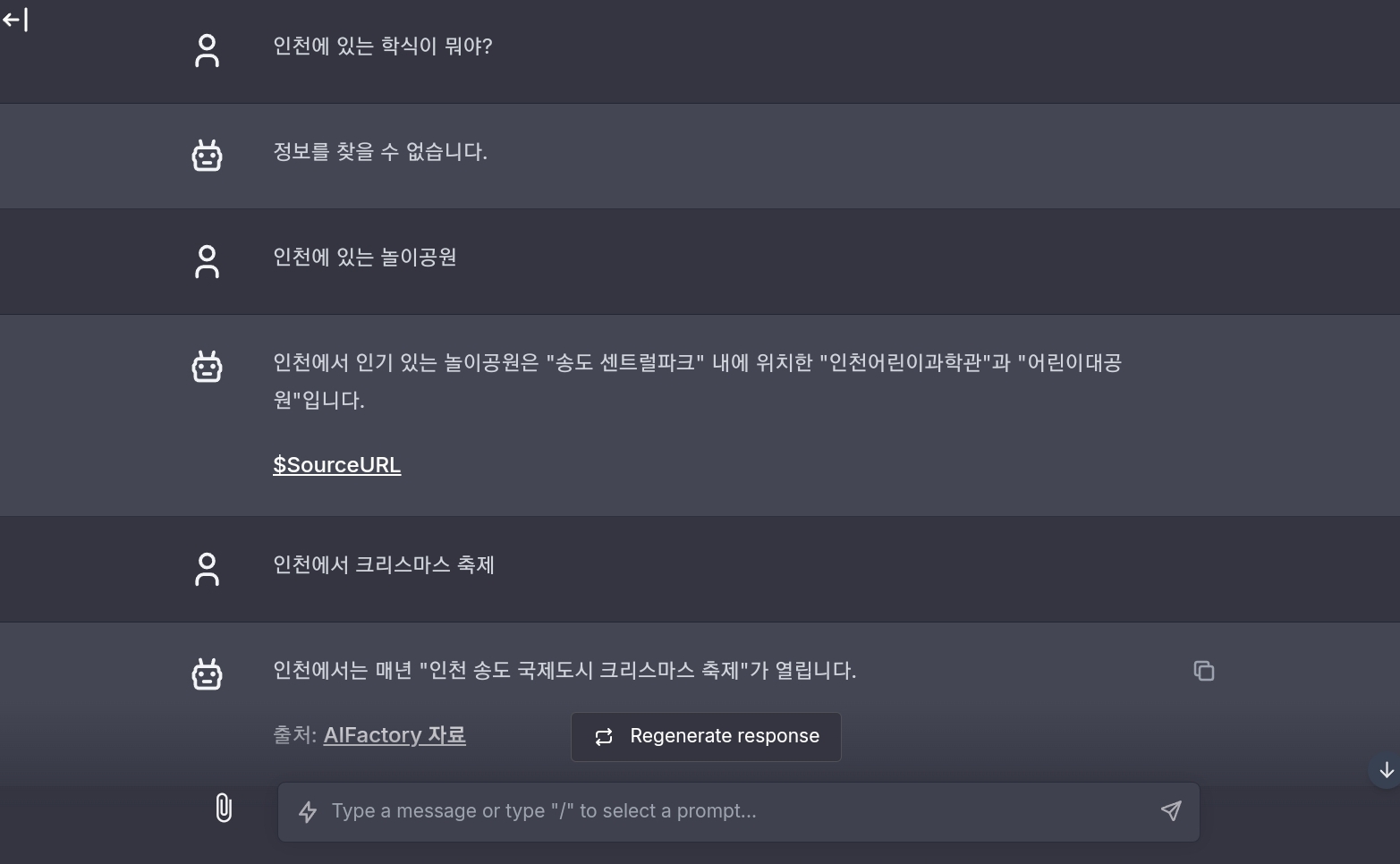1400x864 pixels.
Task: Click the message '인천에 있는 학식이 뭐야?'
Action: [x=382, y=47]
